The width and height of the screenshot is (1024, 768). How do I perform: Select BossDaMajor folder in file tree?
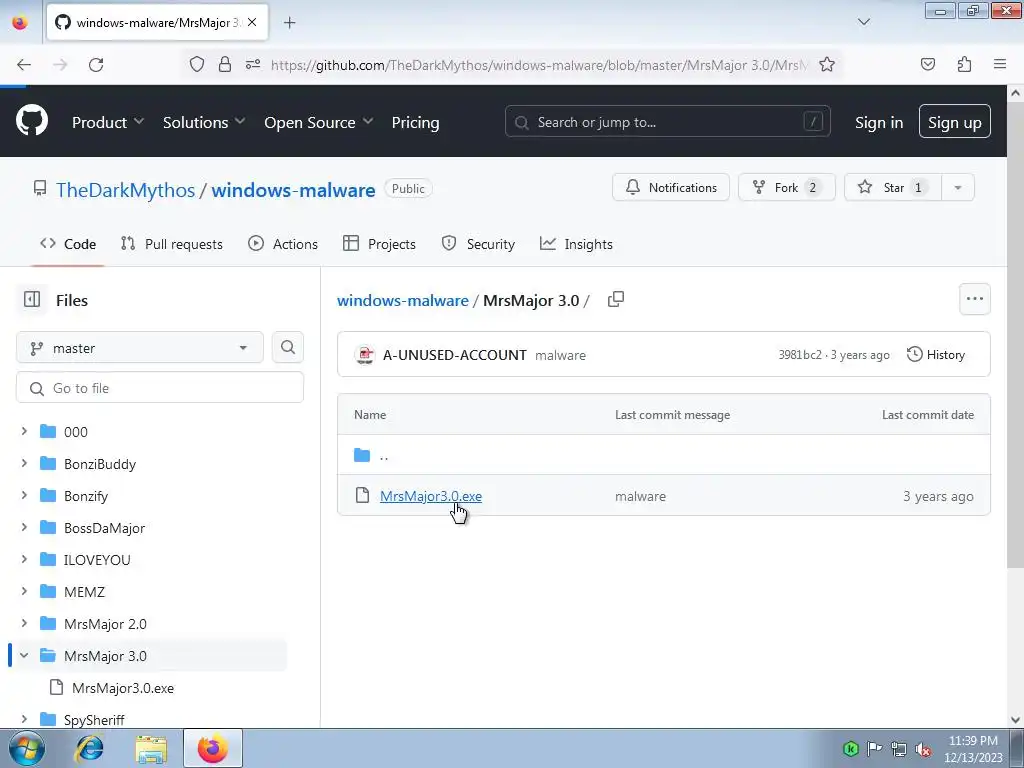tap(104, 528)
